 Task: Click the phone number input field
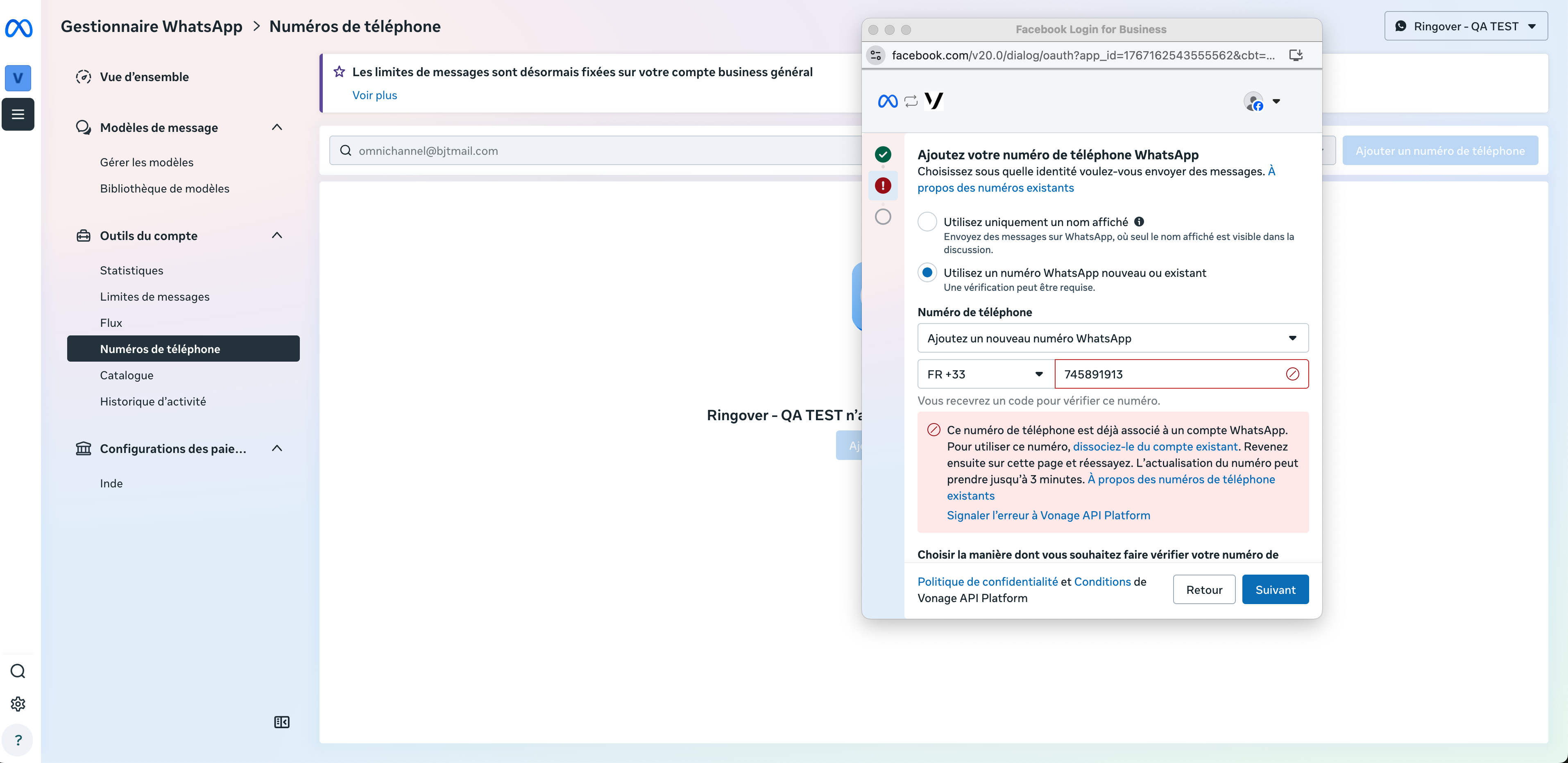pyautogui.click(x=1169, y=374)
